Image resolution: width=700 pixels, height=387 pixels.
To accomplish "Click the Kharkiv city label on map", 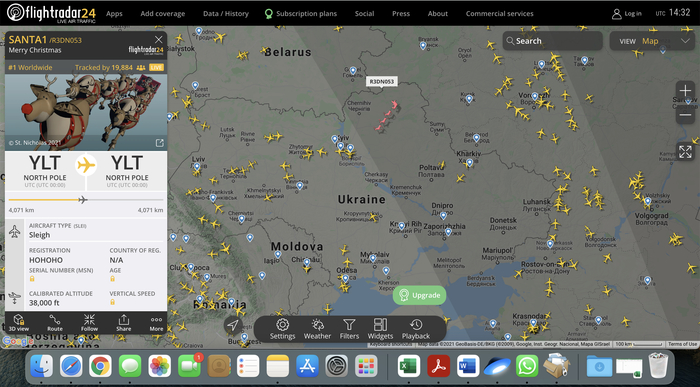I will [468, 153].
